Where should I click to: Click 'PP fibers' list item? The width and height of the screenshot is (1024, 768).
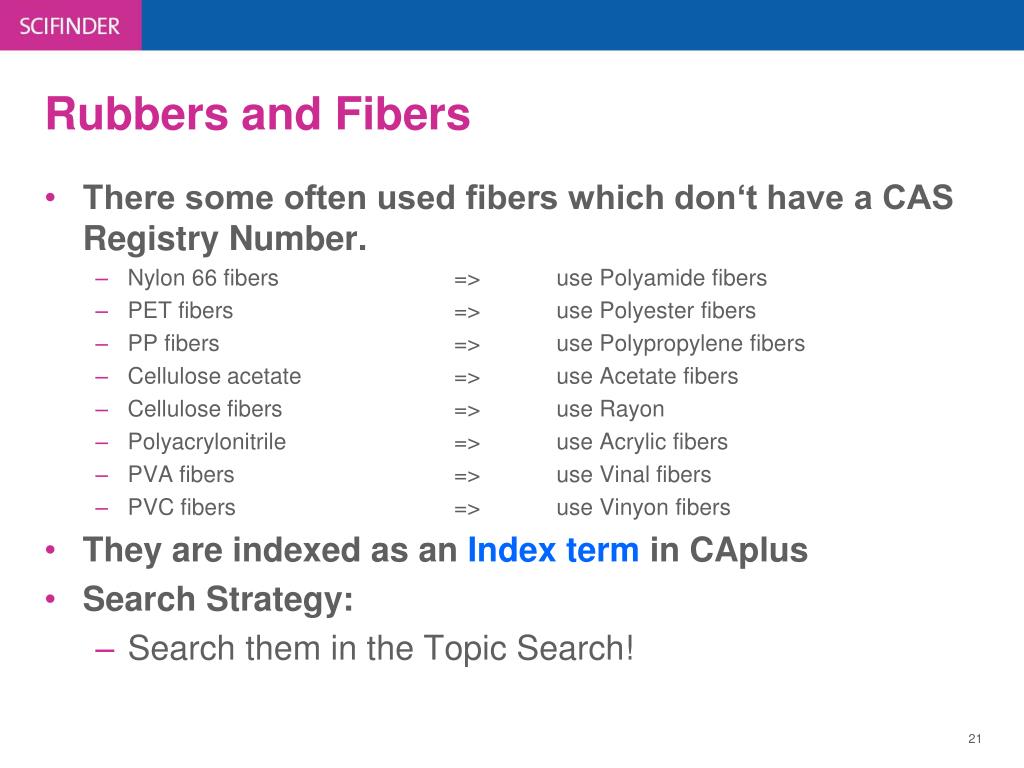pyautogui.click(x=174, y=344)
